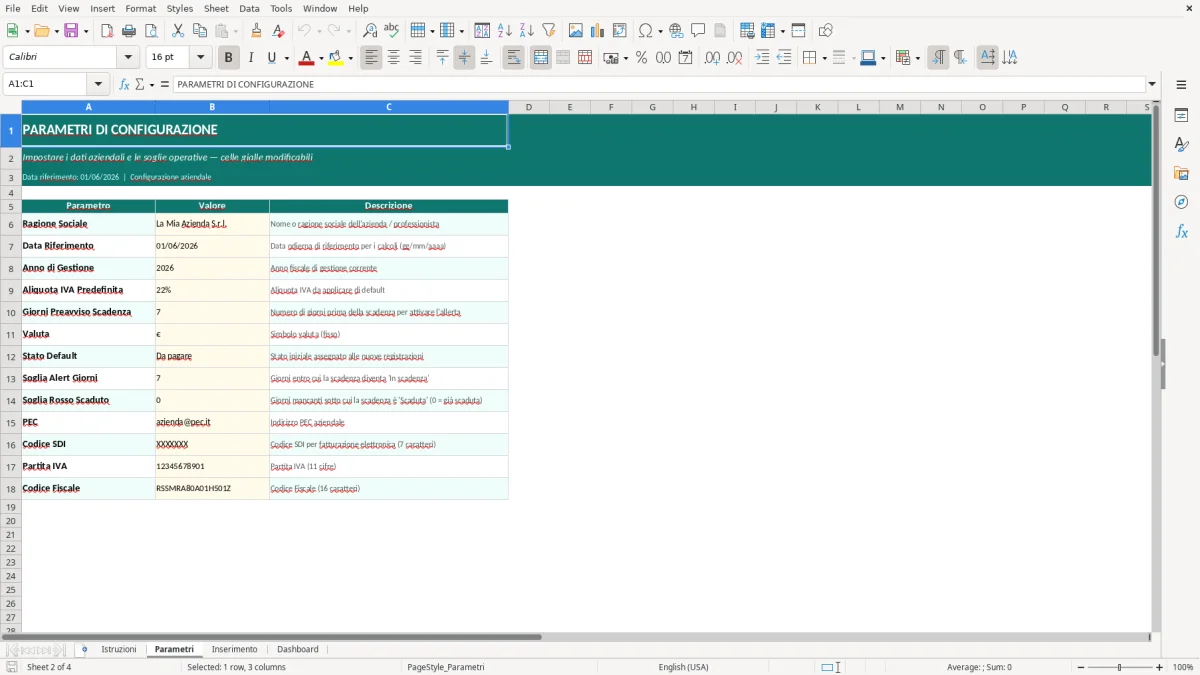
Task: Open the sidebar Properties deck
Action: click(1181, 116)
